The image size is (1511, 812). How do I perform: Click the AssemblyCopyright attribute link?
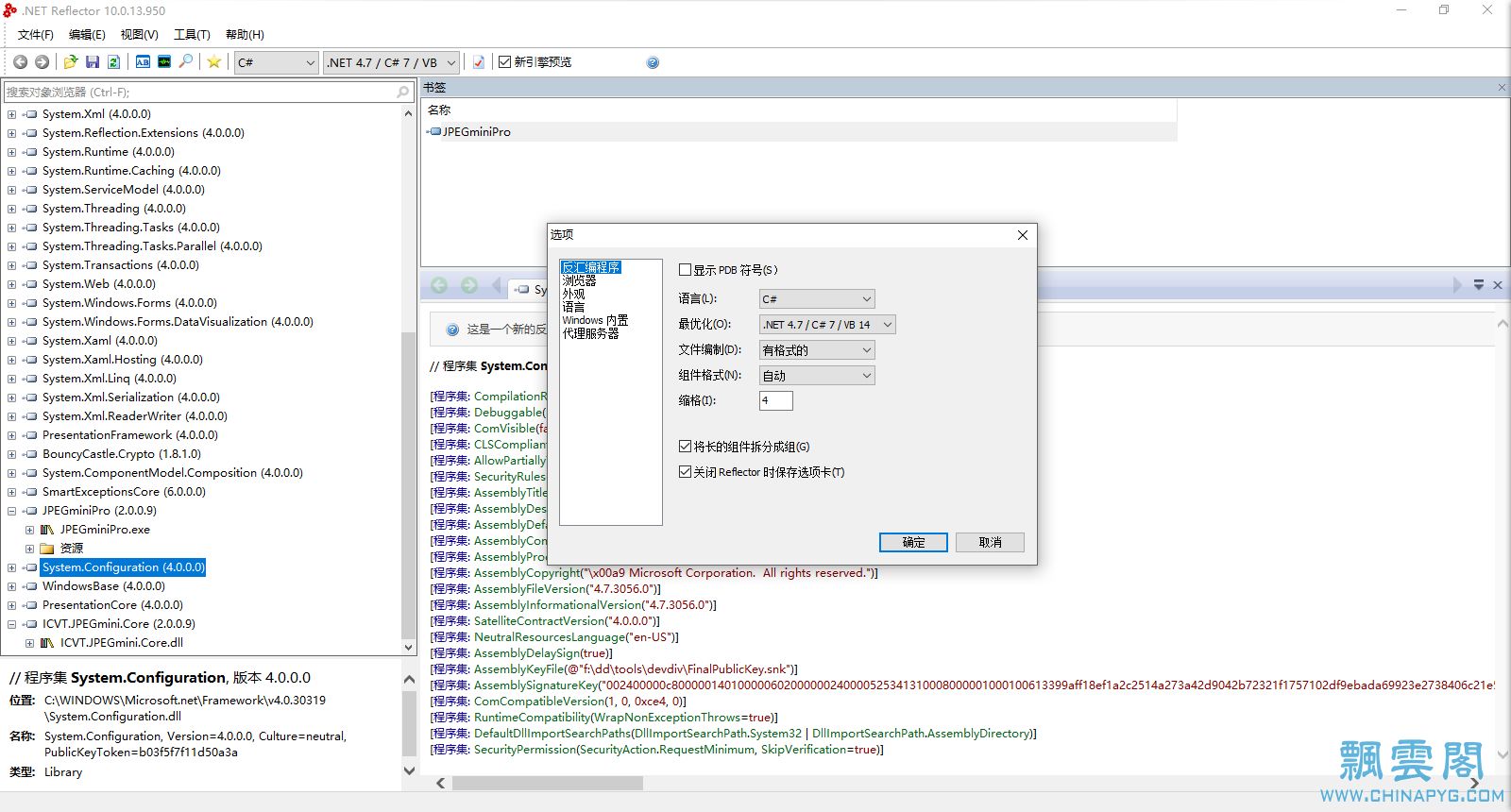coord(527,573)
